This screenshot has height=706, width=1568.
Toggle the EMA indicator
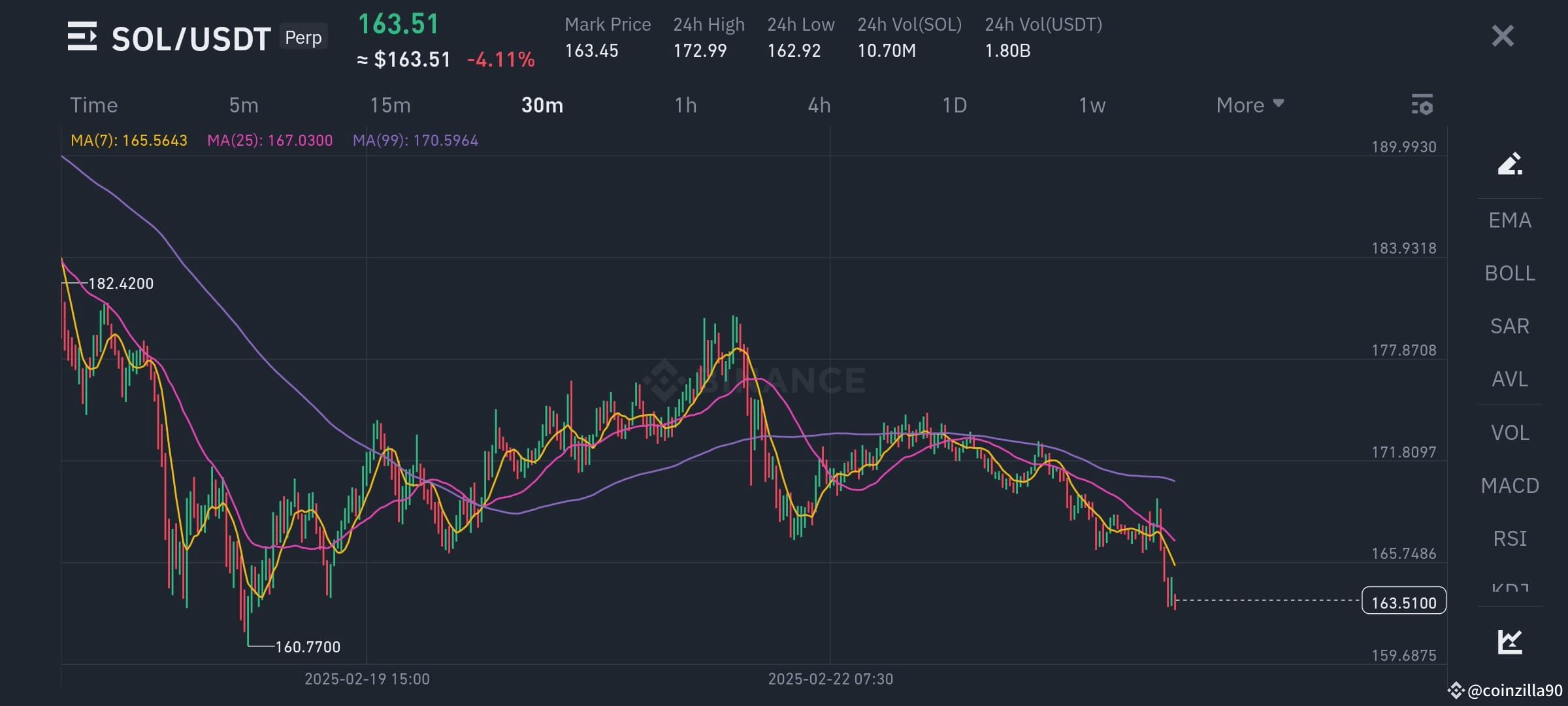coord(1510,220)
